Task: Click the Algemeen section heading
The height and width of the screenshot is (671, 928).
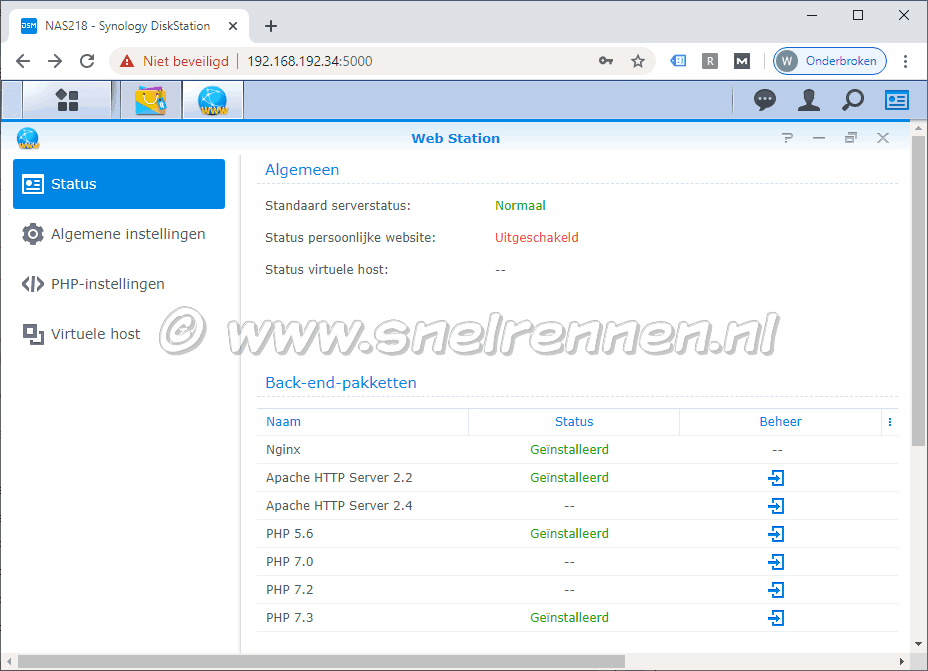Action: 302,170
